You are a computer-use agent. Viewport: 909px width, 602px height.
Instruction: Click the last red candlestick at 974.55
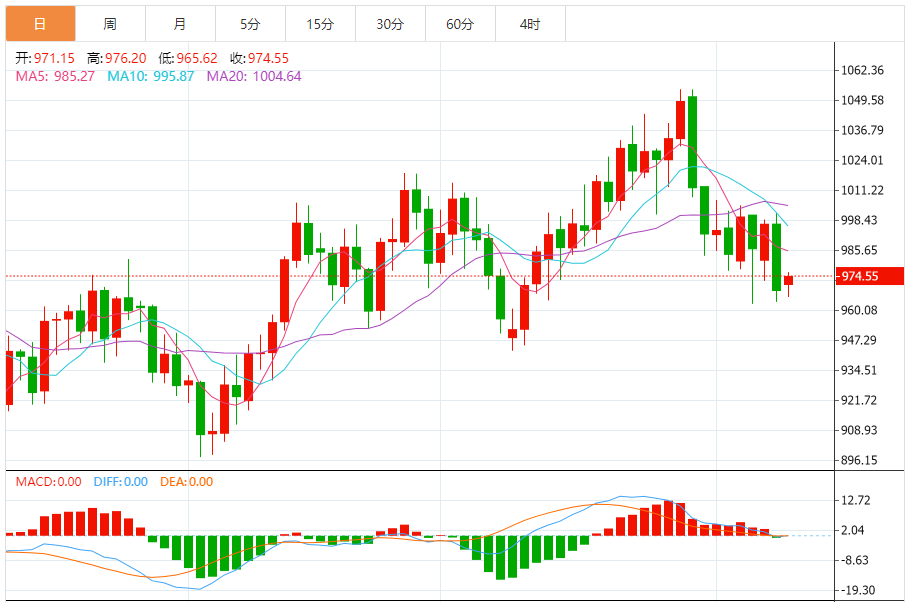(788, 281)
